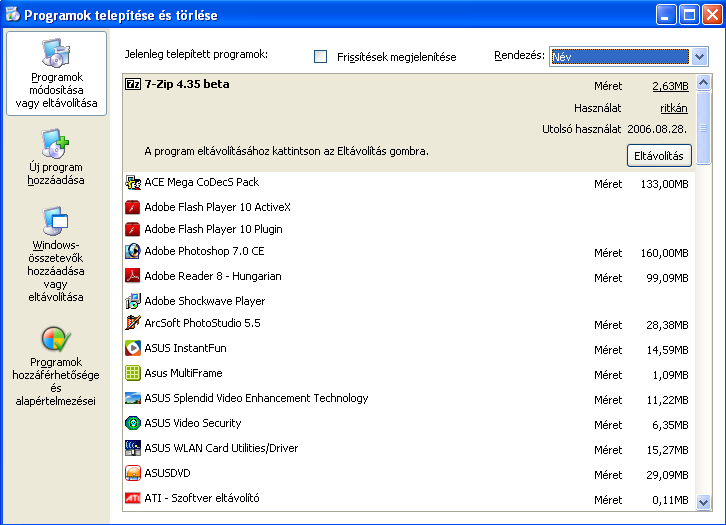The height and width of the screenshot is (525, 726).
Task: Select the ASUS WLAN Card Utilities icon
Action: (x=132, y=448)
